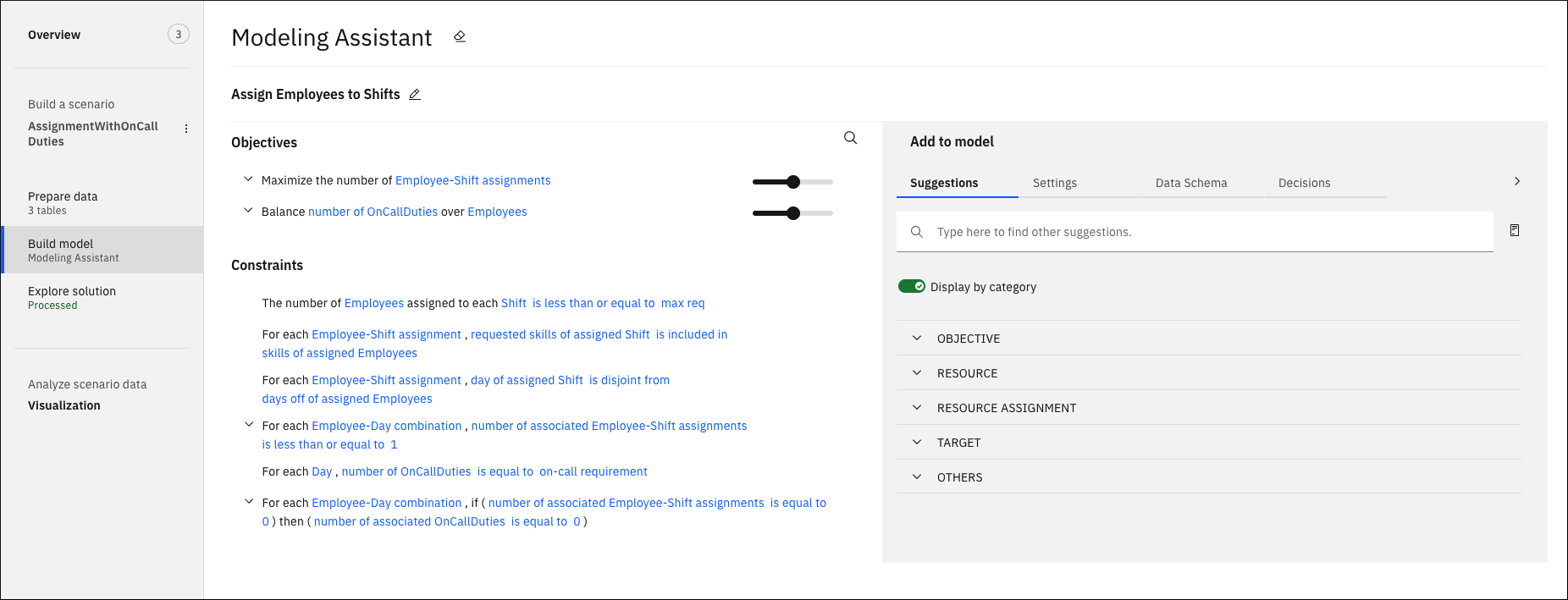This screenshot has width=1568, height=600.
Task: Click the notes icon beside suggestions search
Action: coord(1515,230)
